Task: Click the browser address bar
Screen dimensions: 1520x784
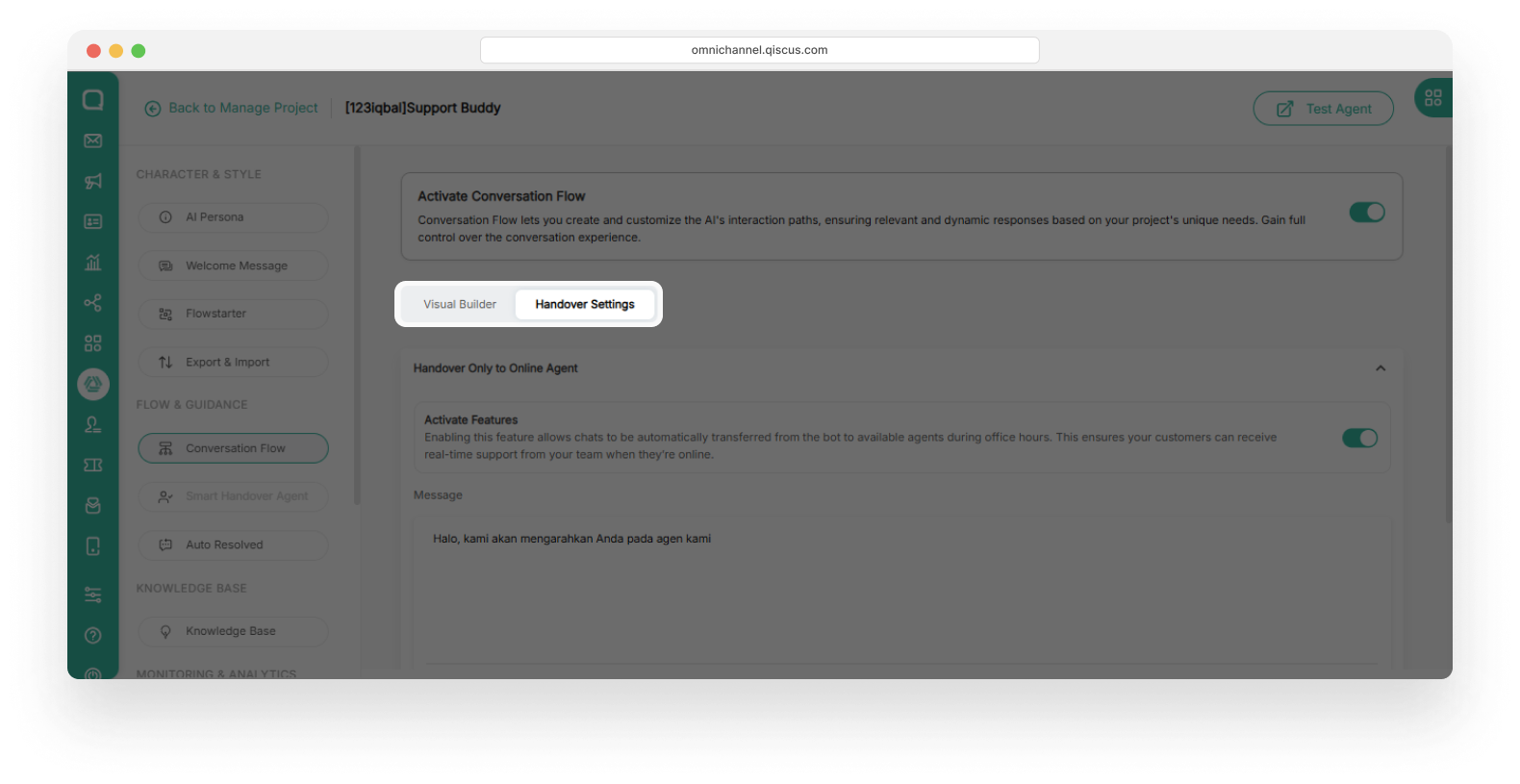Action: pos(760,50)
